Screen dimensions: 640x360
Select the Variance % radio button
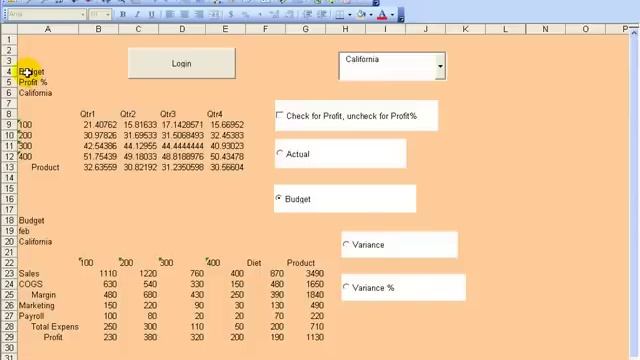[x=346, y=287]
